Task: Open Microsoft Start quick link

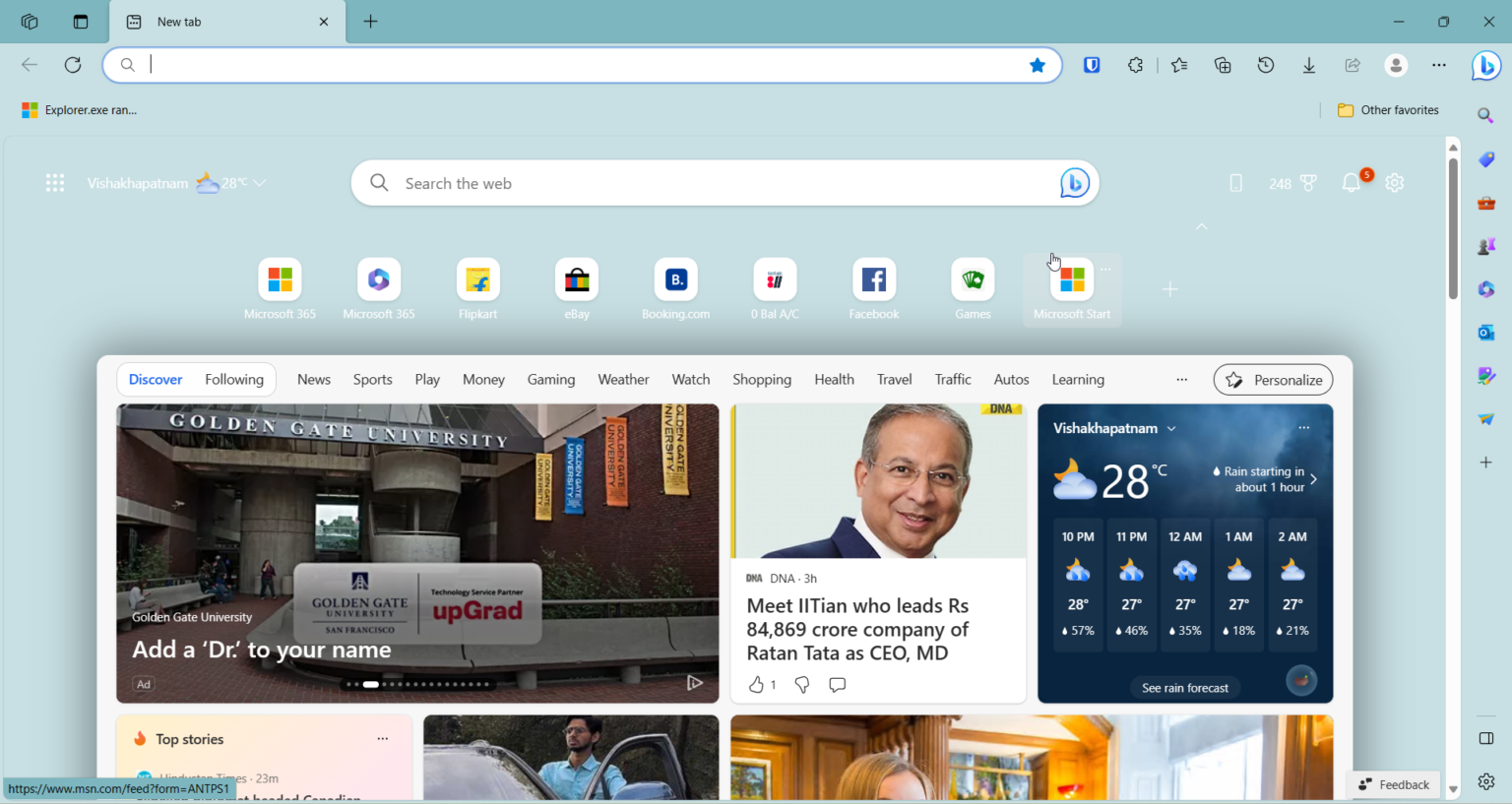Action: [x=1072, y=278]
